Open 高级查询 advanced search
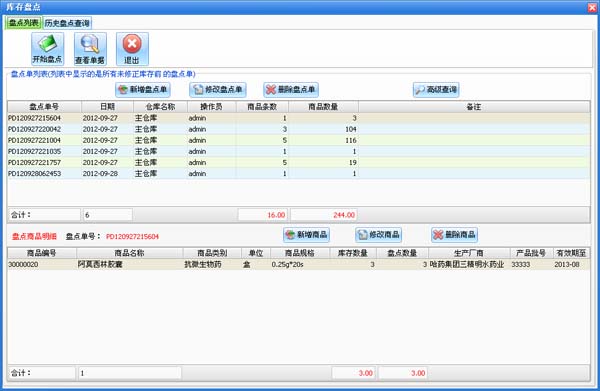Image resolution: width=600 pixels, height=391 pixels. coord(436,90)
